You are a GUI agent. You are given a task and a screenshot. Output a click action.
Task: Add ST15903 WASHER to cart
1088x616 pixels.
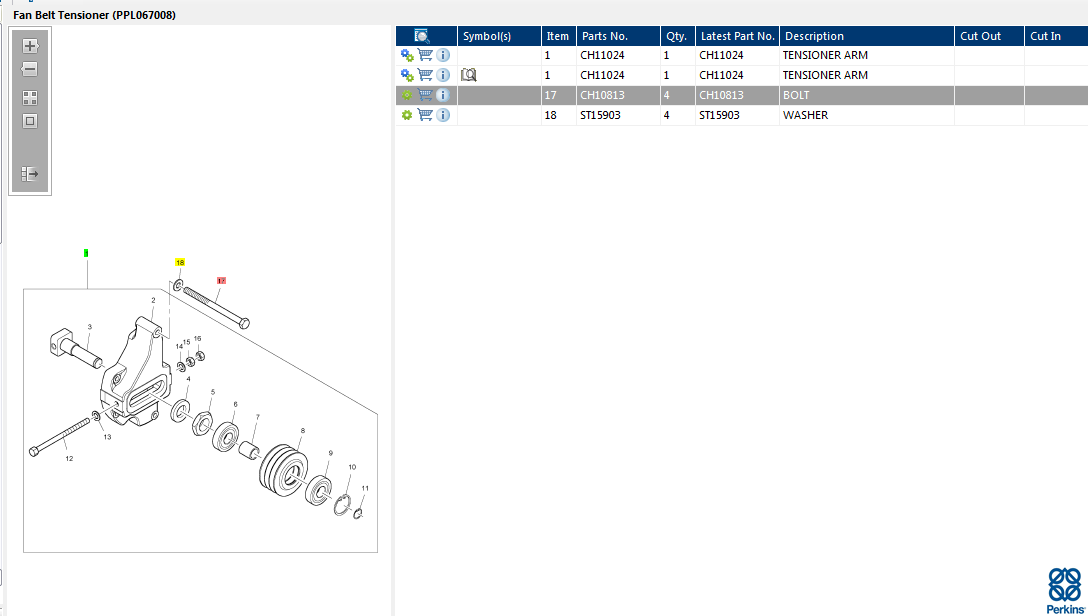pyautogui.click(x=425, y=115)
